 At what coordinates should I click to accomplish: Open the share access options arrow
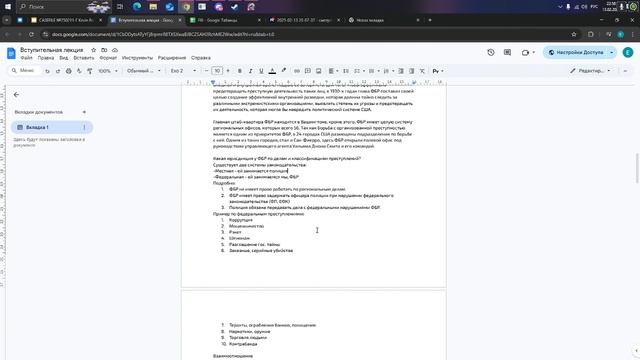point(611,52)
